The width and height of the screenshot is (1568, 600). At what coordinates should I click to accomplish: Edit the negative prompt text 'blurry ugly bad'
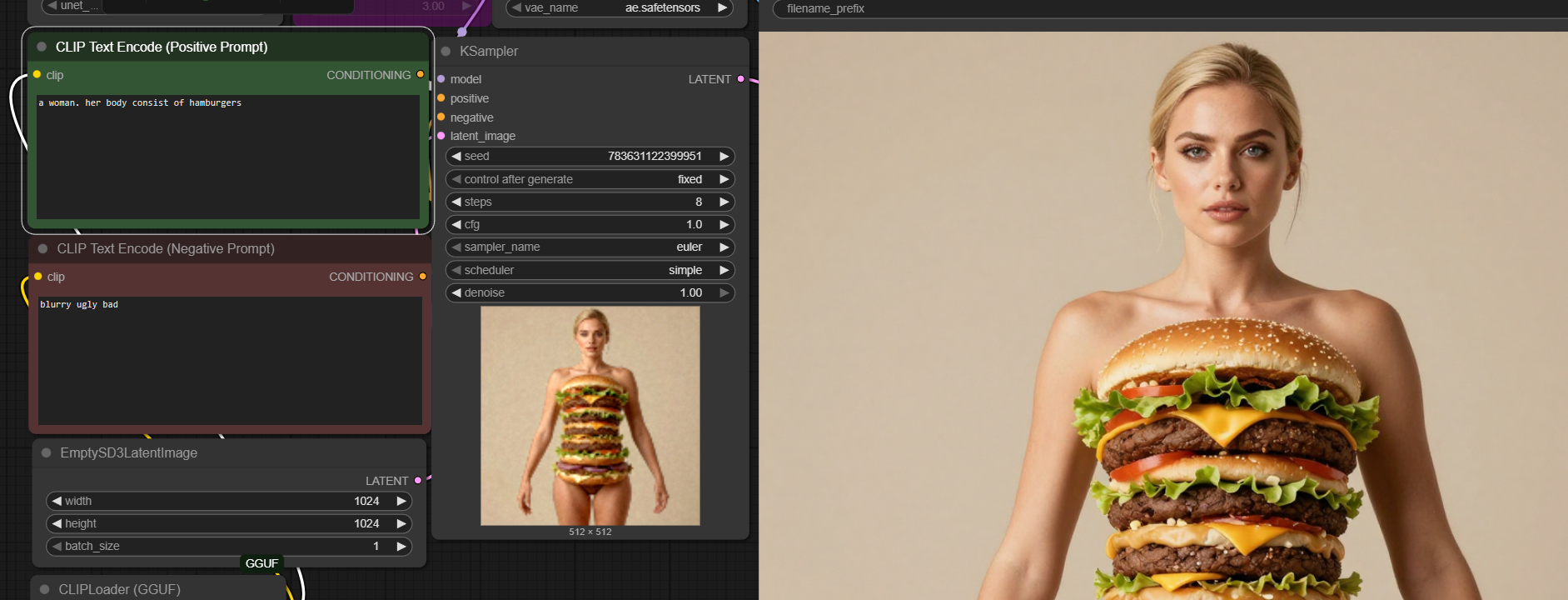coord(230,360)
